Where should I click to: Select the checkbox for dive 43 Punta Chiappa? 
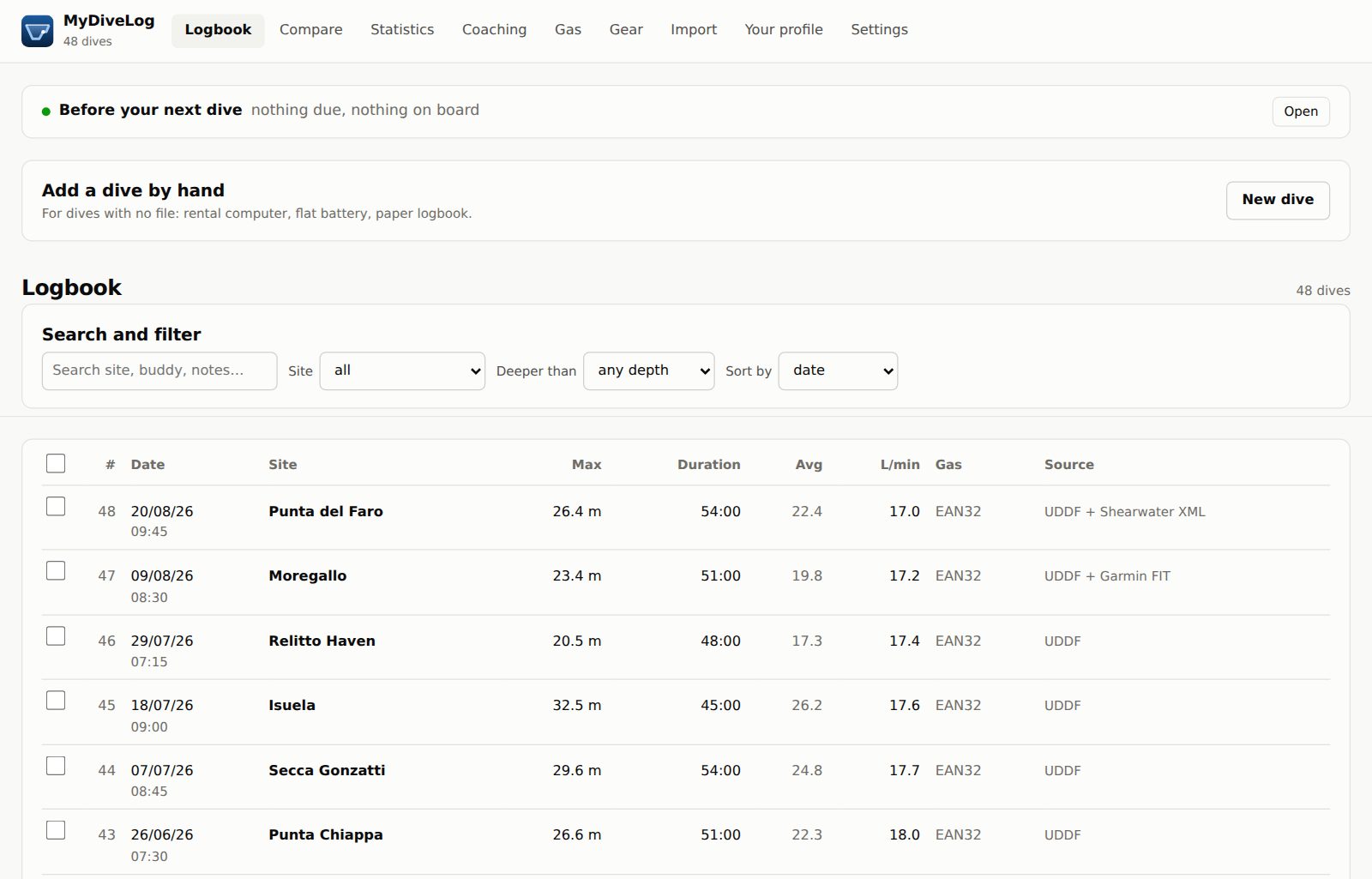click(56, 829)
